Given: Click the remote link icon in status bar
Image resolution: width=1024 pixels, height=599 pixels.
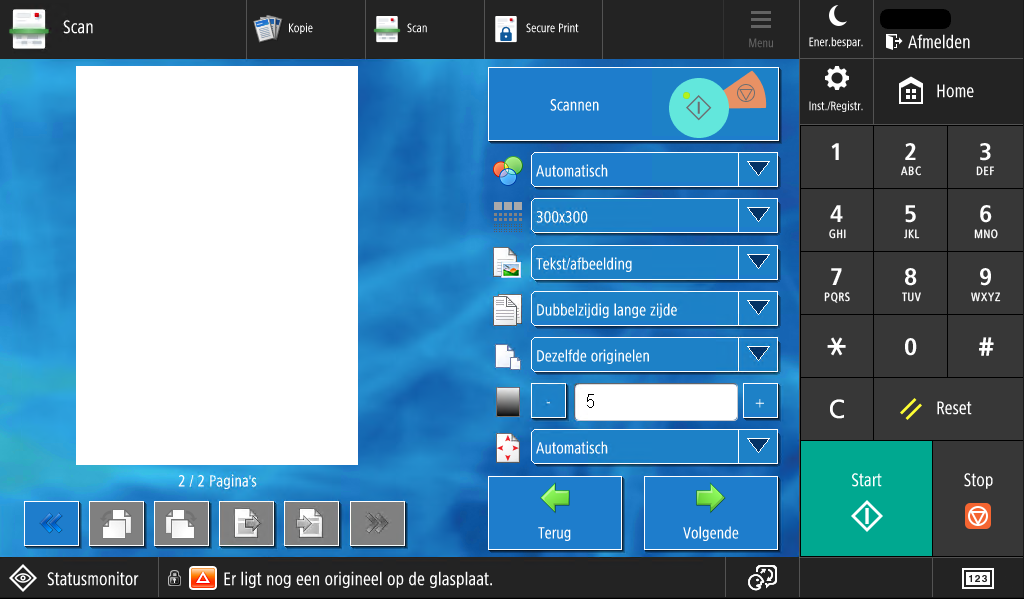Looking at the screenshot, I should pyautogui.click(x=762, y=578).
